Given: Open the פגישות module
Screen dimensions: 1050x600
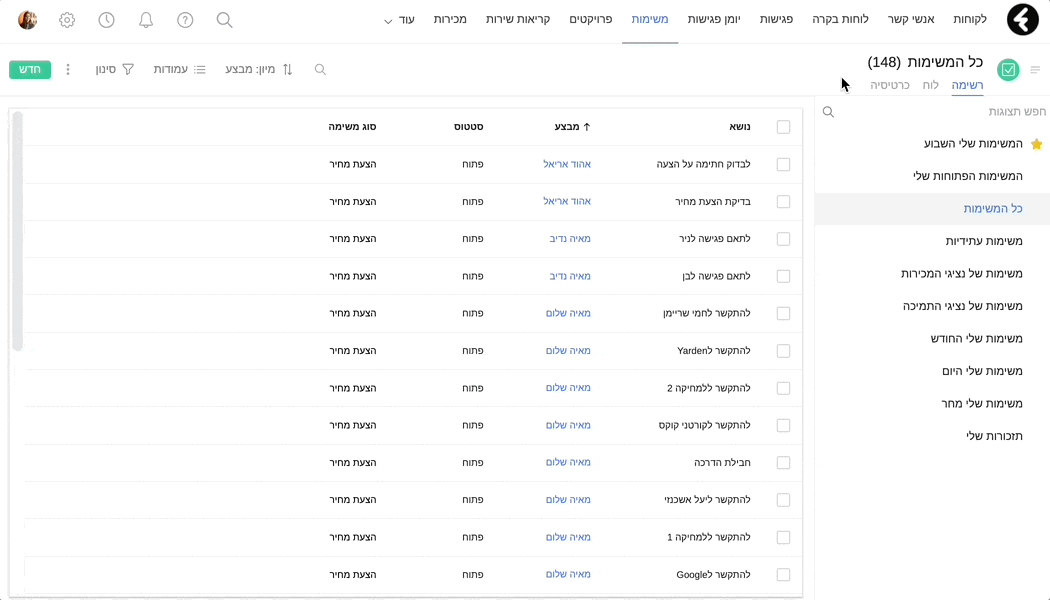Looking at the screenshot, I should point(776,19).
